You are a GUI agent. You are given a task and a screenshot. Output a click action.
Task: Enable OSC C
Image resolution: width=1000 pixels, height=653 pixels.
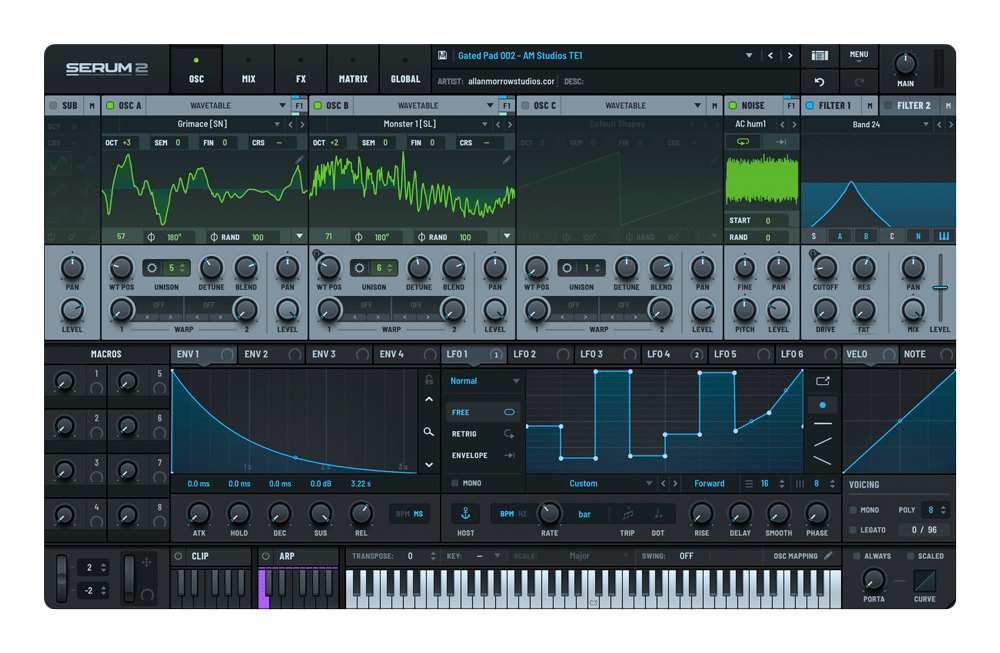tap(525, 106)
